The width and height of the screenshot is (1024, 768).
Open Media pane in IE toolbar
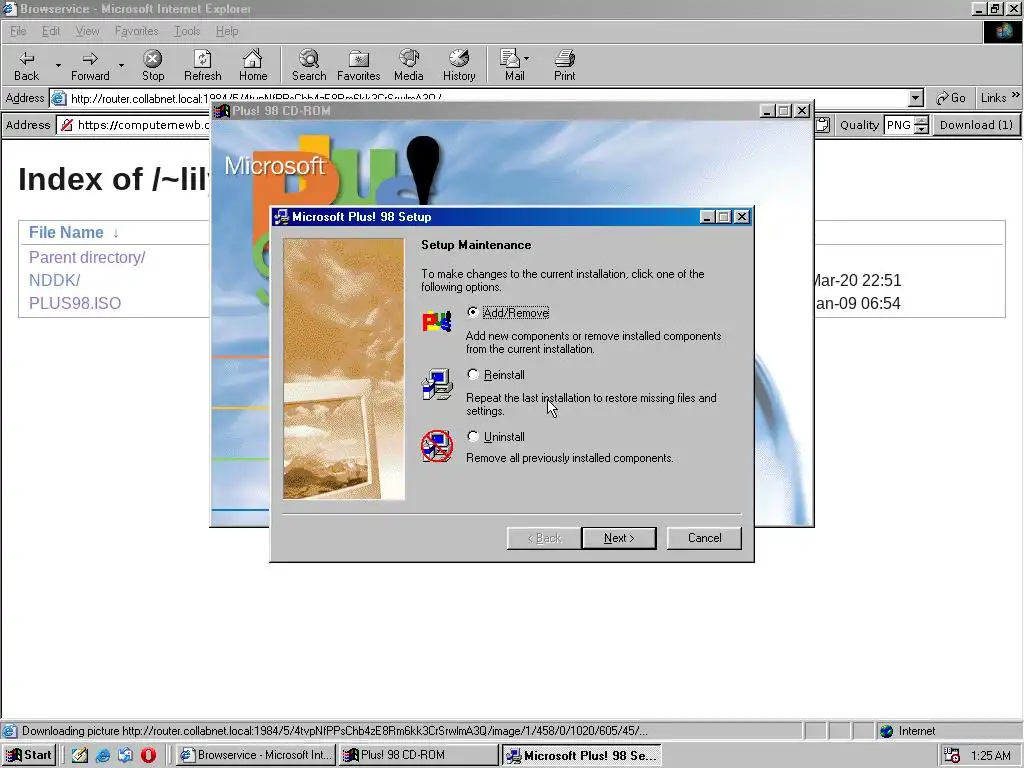(x=409, y=66)
